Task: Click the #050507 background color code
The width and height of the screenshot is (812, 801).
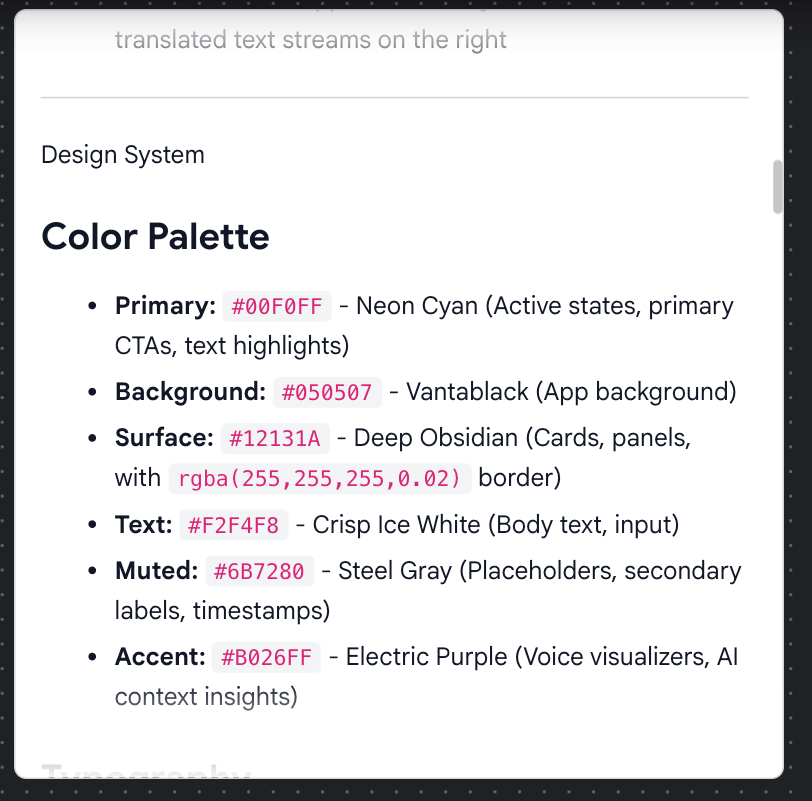Action: 327,392
